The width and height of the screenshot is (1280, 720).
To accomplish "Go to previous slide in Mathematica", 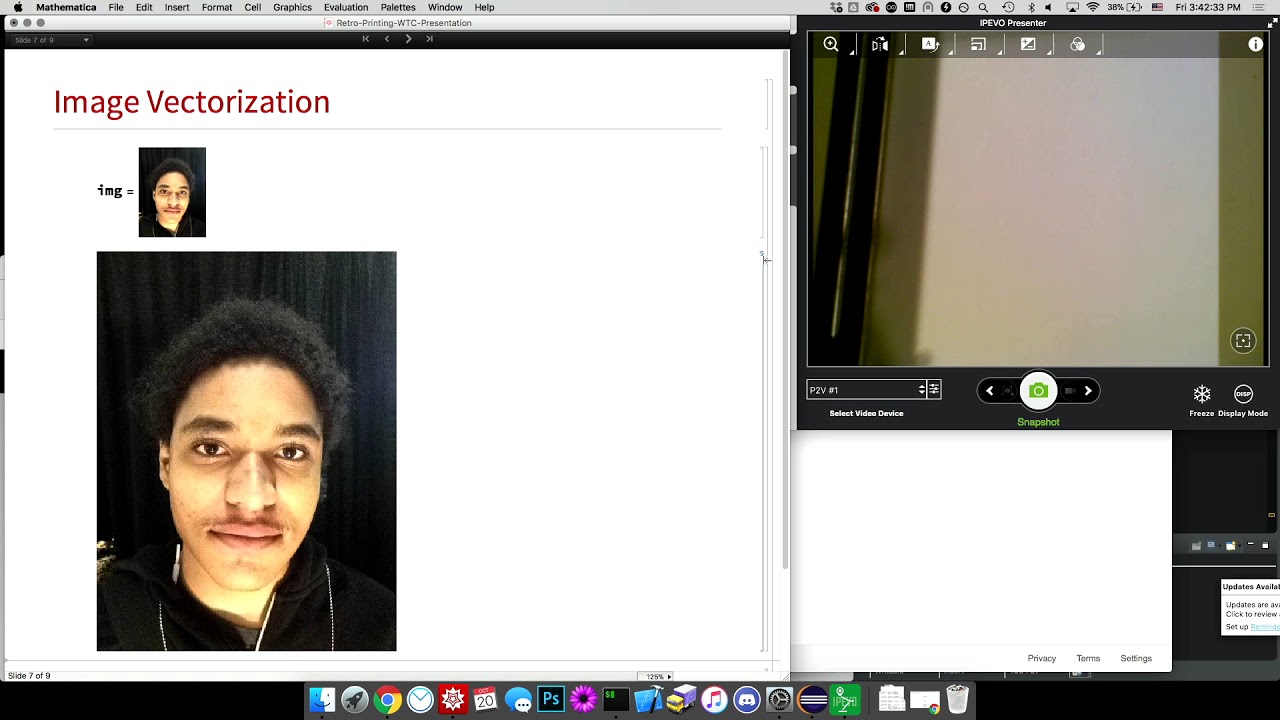I will click(x=387, y=39).
